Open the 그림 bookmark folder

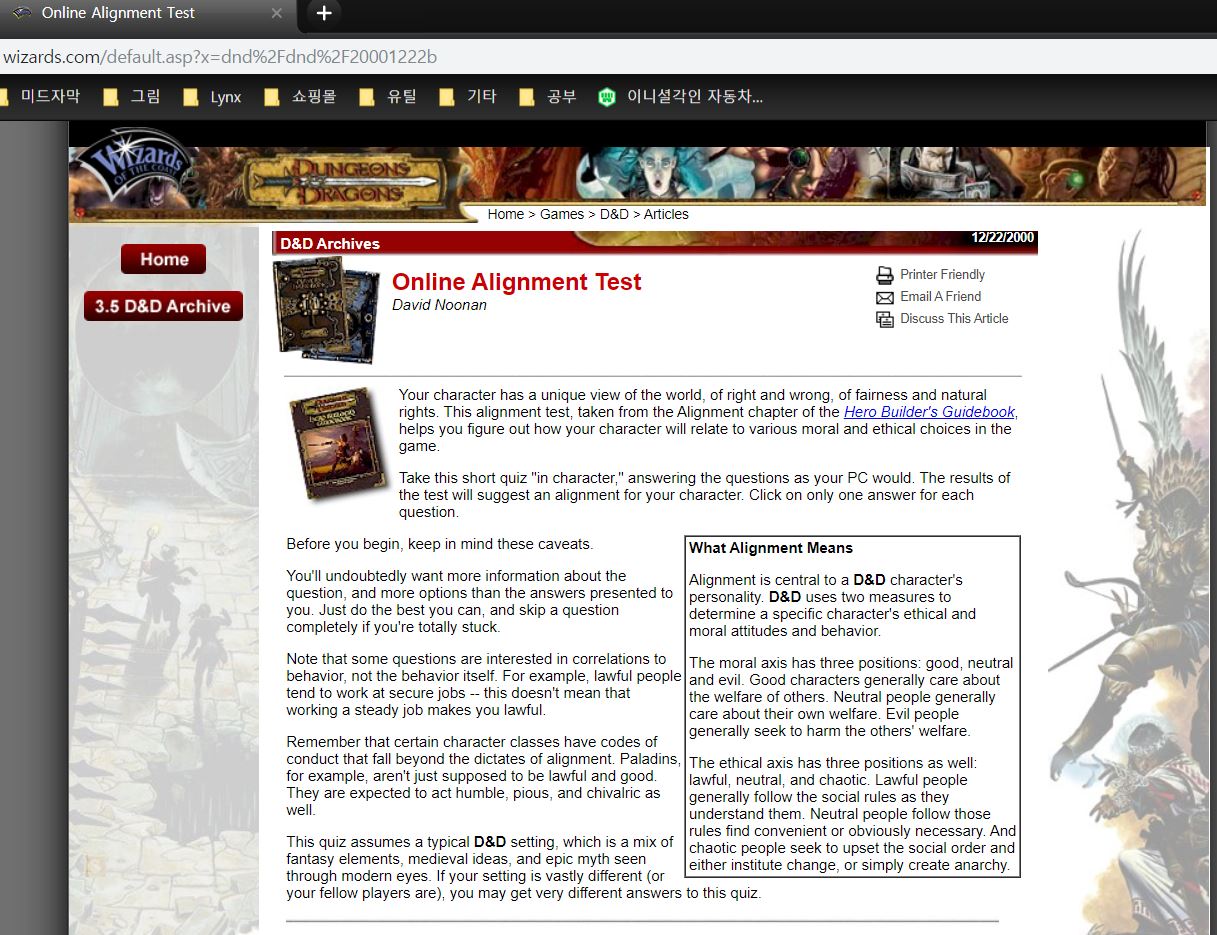132,97
